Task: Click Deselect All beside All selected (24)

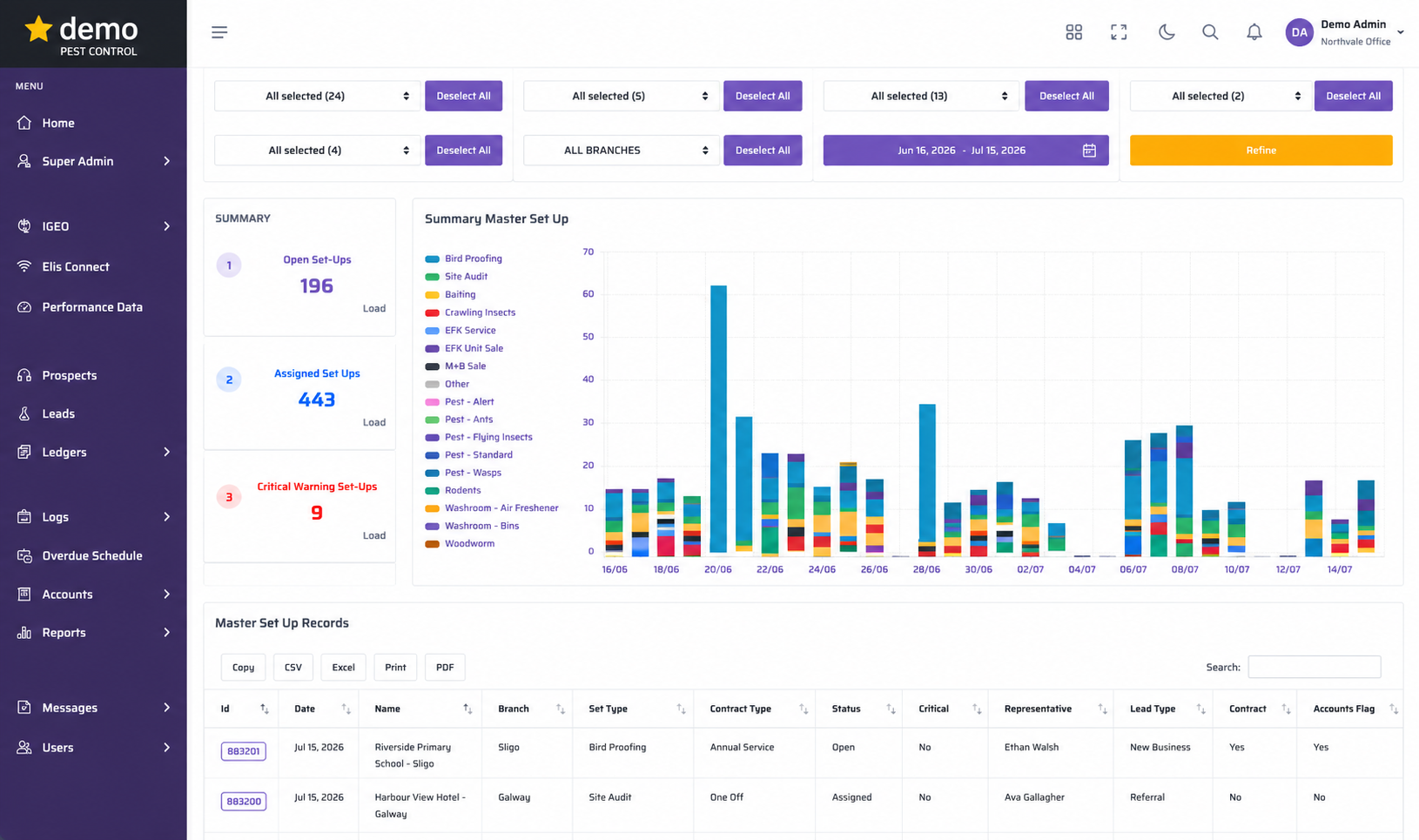Action: (463, 96)
